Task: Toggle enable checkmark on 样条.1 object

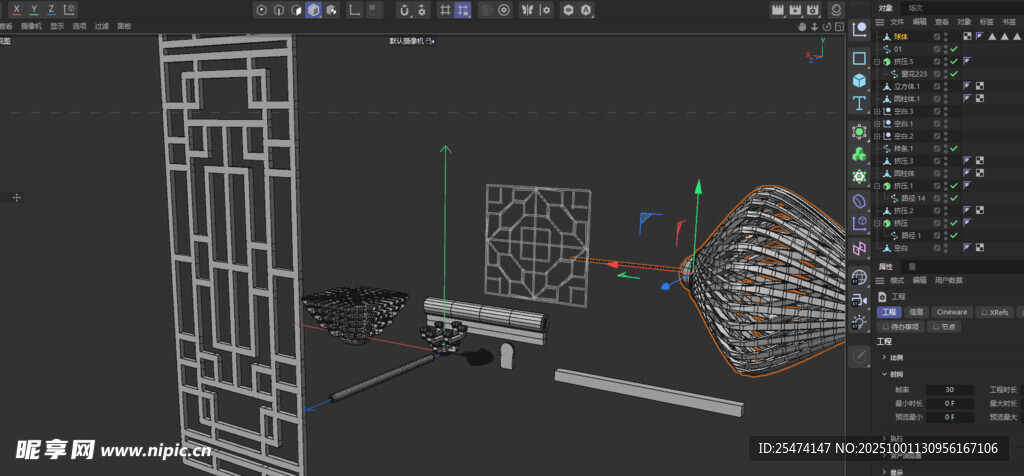Action: point(954,148)
